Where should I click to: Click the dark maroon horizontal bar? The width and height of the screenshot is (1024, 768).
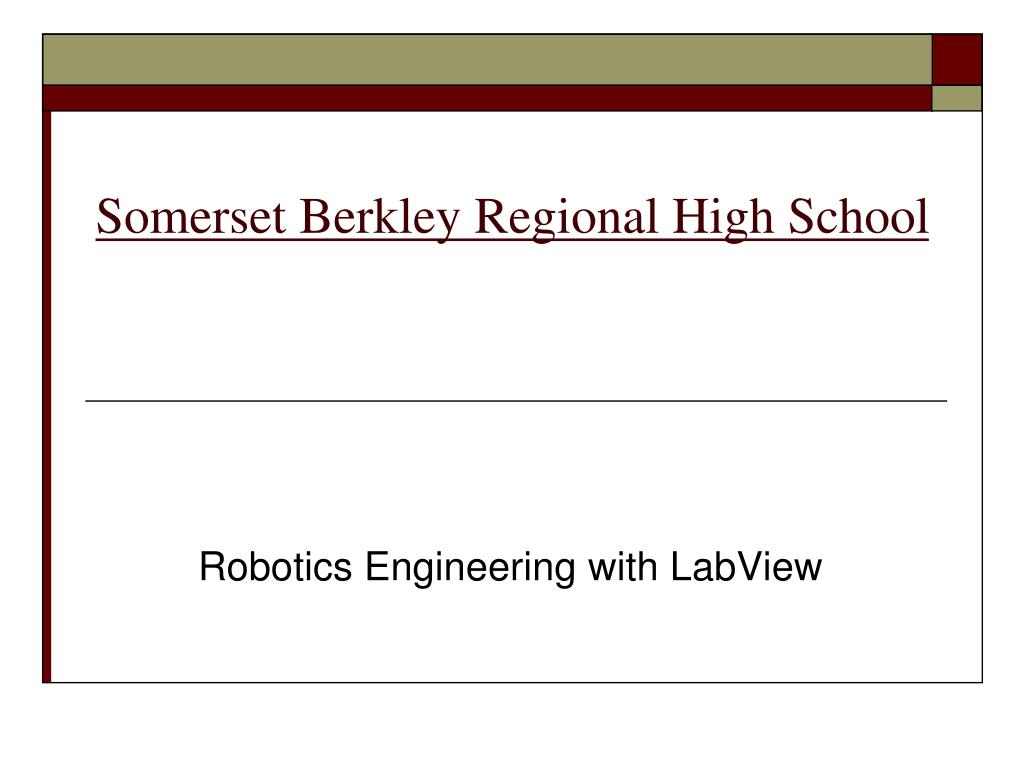[487, 98]
